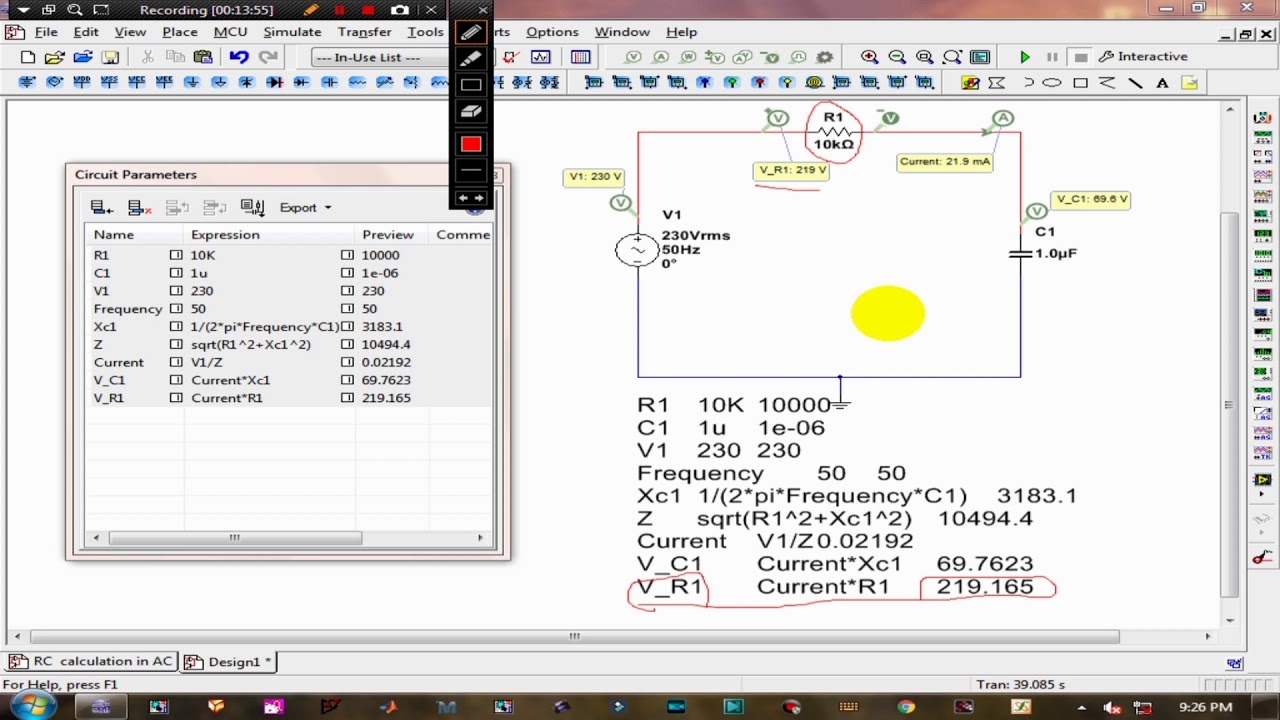The width and height of the screenshot is (1280, 720).
Task: Stop the screen recording
Action: 368,10
